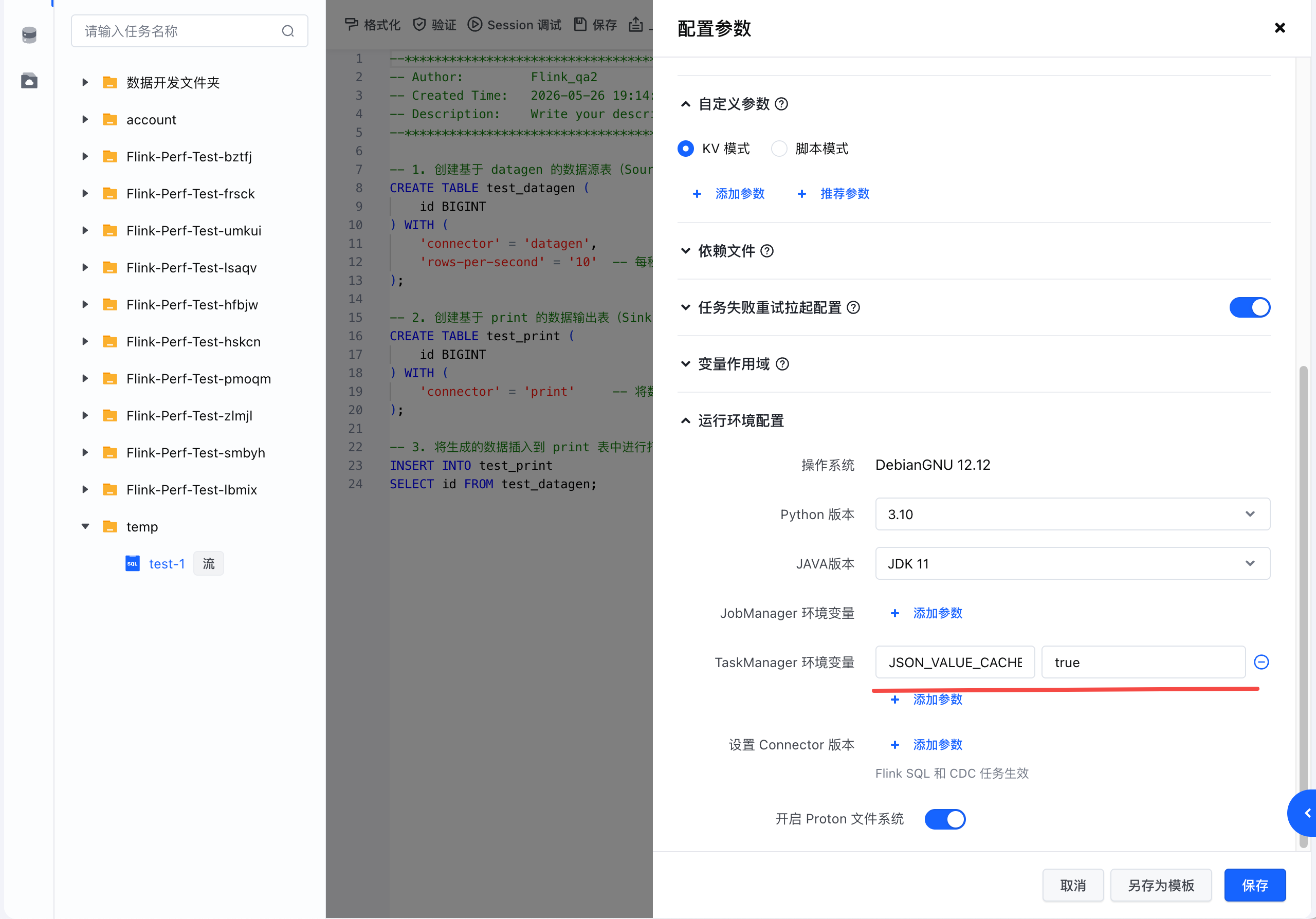Add parameter for 设置 Connector 版本
This screenshot has height=919, width=1316.
point(926,745)
